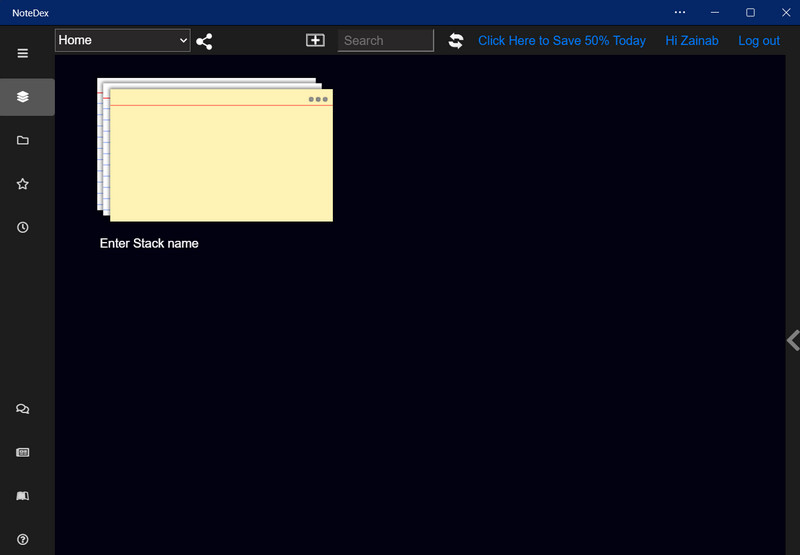The width and height of the screenshot is (800, 555).
Task: Sync notes with the refresh arrows icon
Action: point(456,41)
